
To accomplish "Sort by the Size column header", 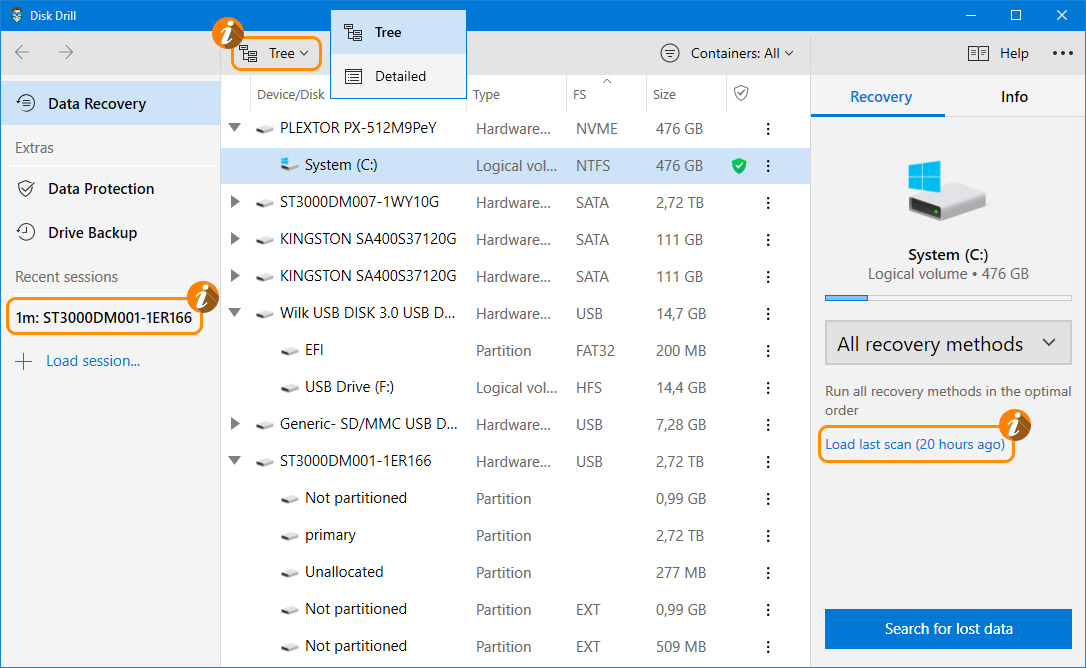I will (x=664, y=94).
